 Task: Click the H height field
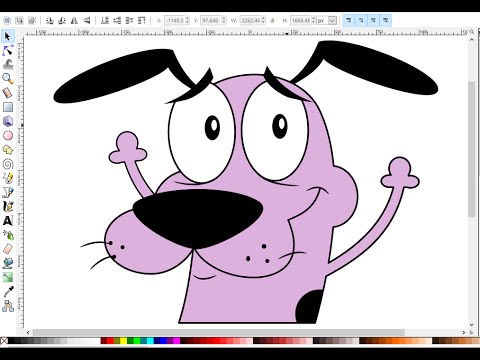301,21
